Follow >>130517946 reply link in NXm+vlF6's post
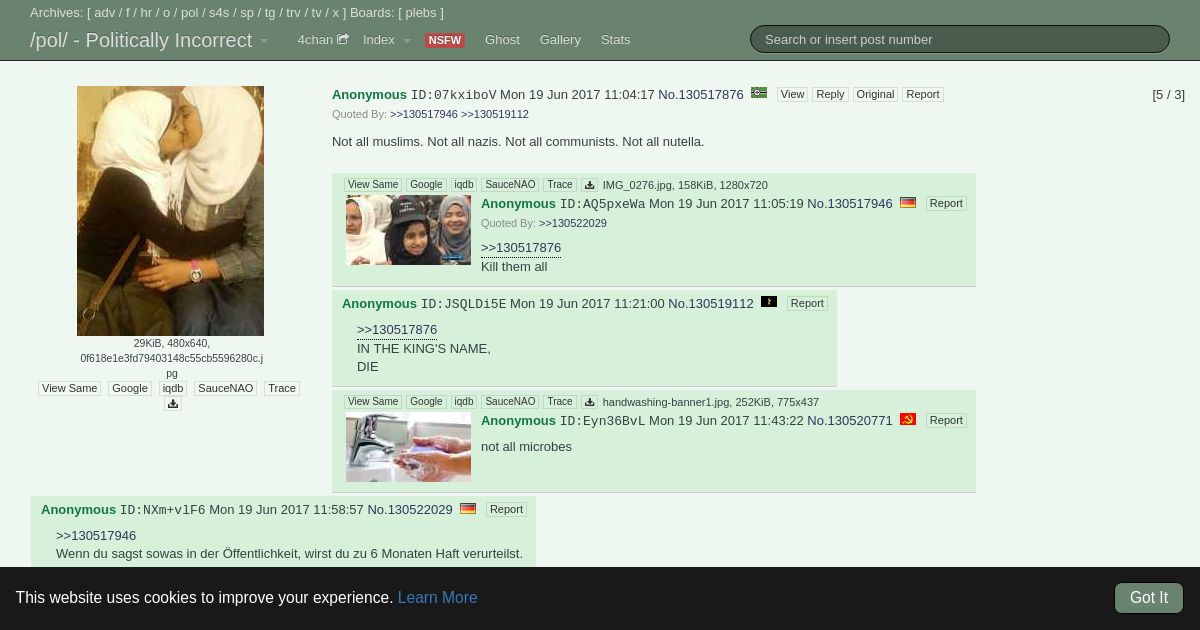The image size is (1200, 630). click(x=96, y=536)
